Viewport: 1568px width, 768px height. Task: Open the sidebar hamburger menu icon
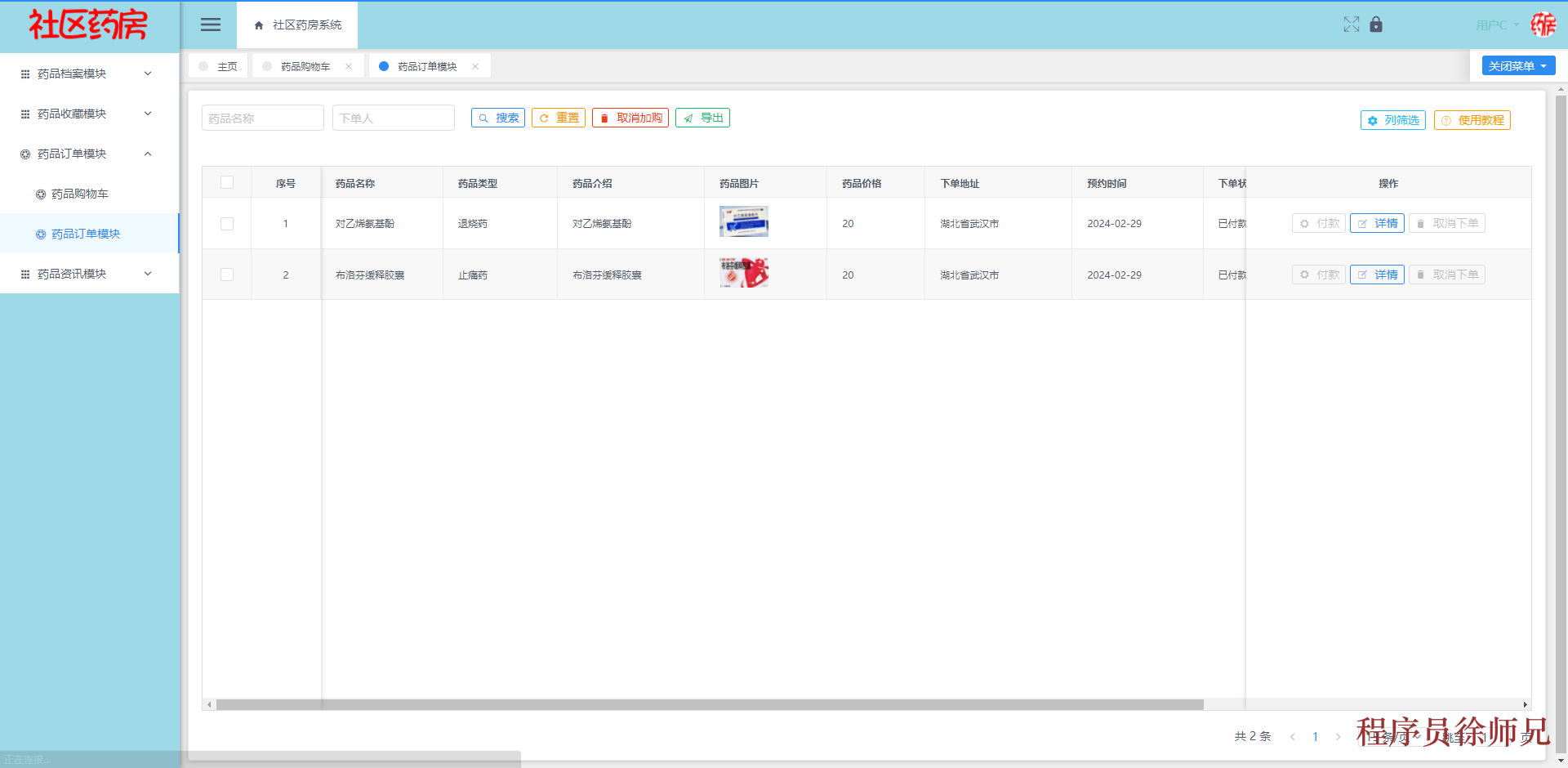coord(210,25)
